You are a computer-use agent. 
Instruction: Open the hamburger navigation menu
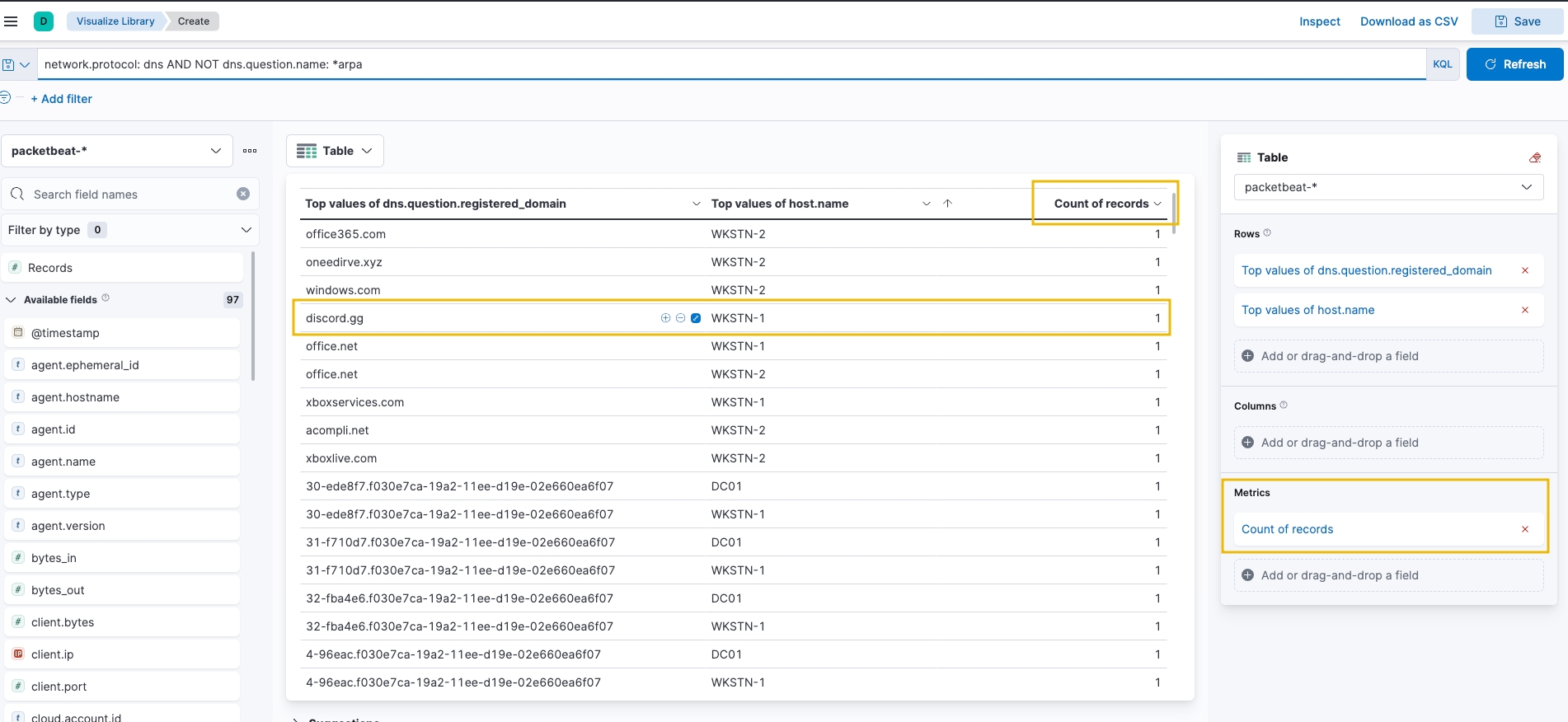pos(11,21)
